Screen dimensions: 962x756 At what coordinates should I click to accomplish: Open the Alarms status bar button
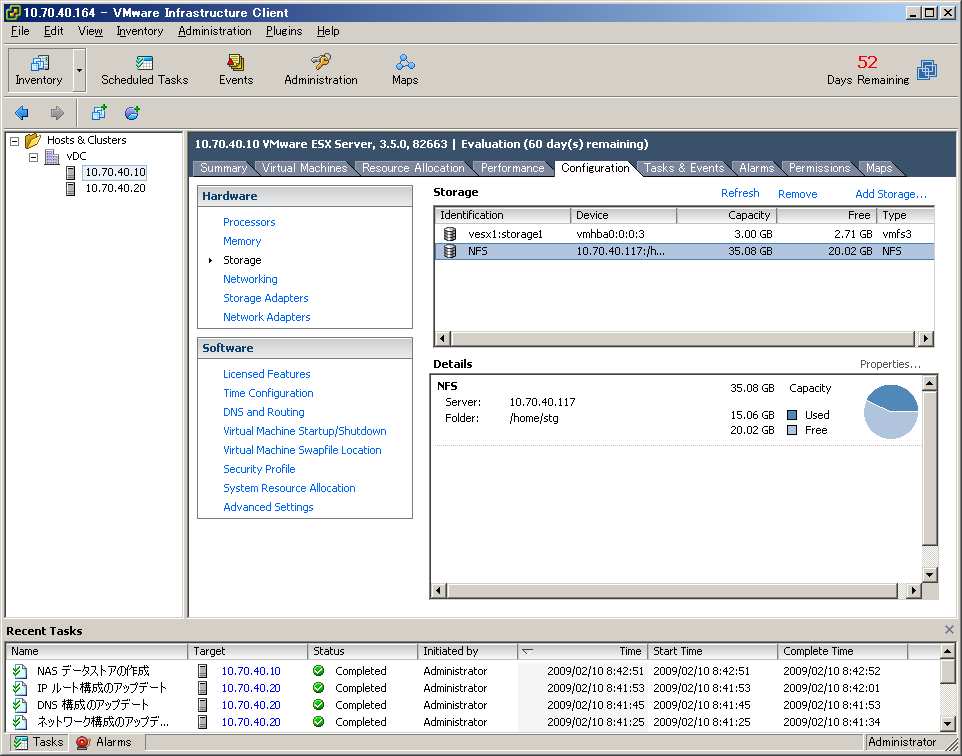(104, 742)
